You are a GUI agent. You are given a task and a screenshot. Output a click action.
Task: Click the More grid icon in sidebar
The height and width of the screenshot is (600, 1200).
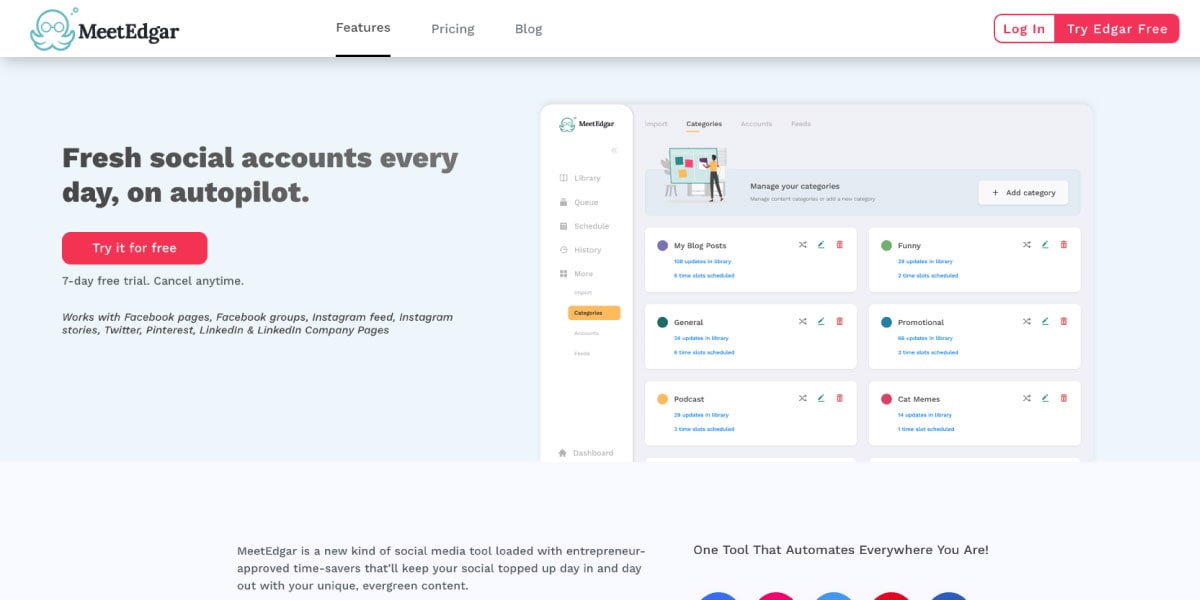564,274
